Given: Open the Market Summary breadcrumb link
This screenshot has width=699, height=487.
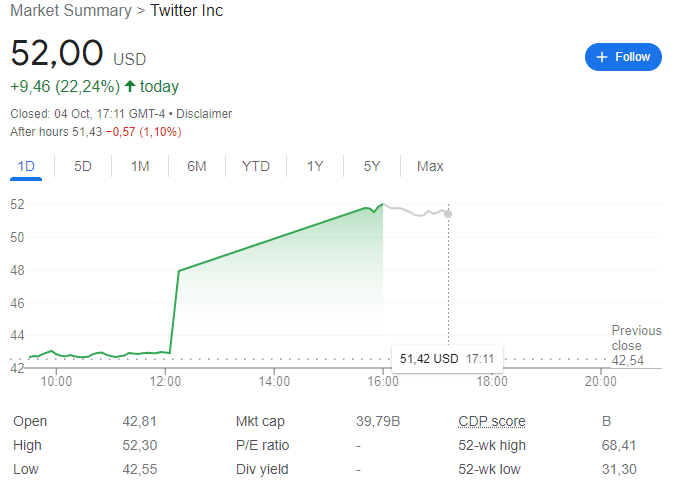Looking at the screenshot, I should [70, 11].
